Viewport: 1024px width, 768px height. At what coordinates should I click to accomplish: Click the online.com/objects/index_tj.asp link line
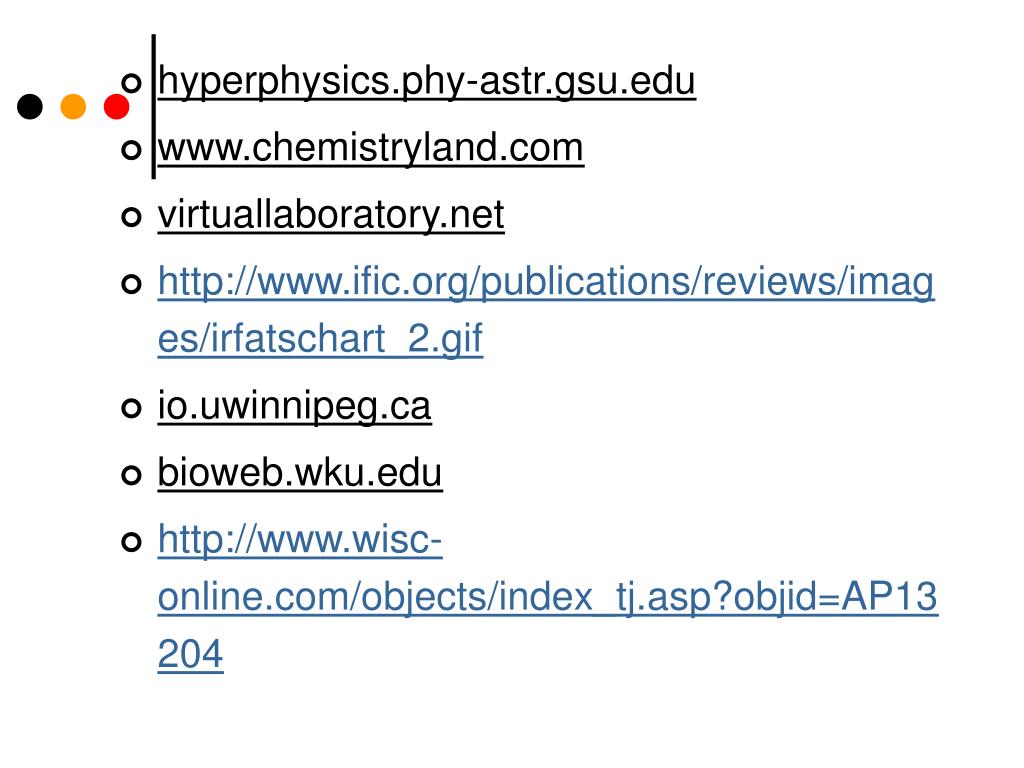548,596
